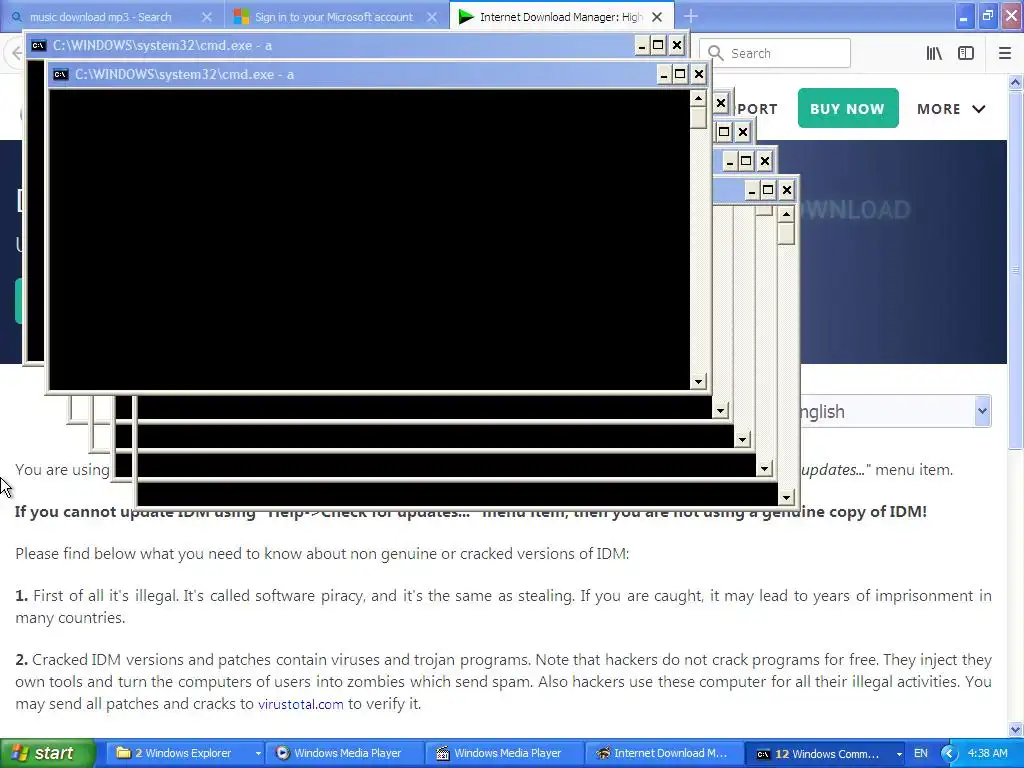The image size is (1024, 768).
Task: Click the EN language indicator in tray
Action: (x=920, y=753)
